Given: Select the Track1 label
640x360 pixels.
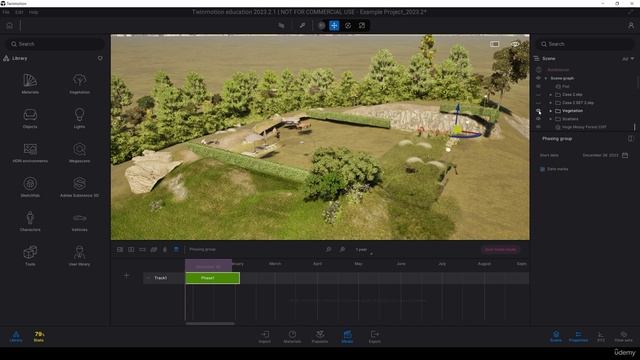Looking at the screenshot, I should point(160,278).
